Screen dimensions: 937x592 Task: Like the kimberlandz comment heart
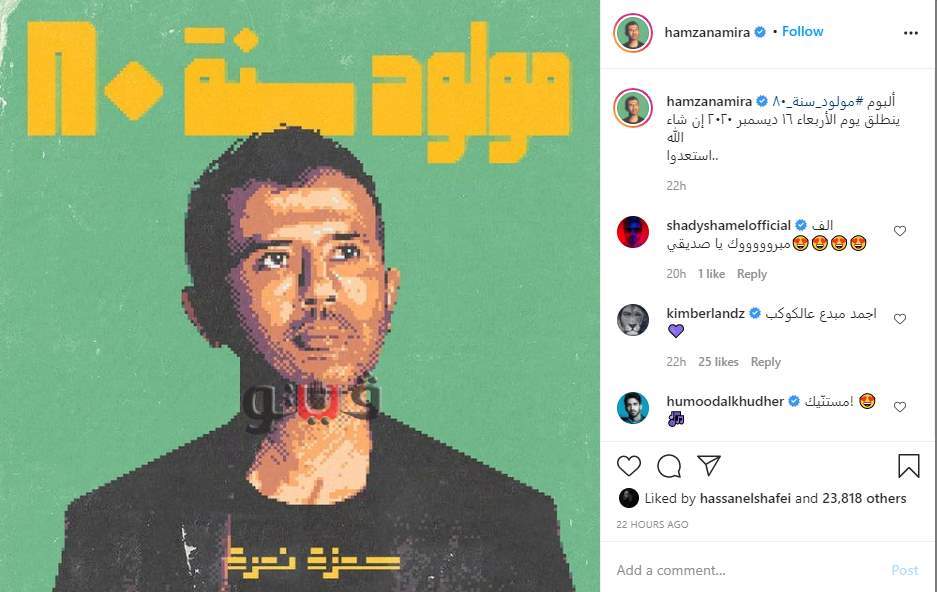click(900, 319)
